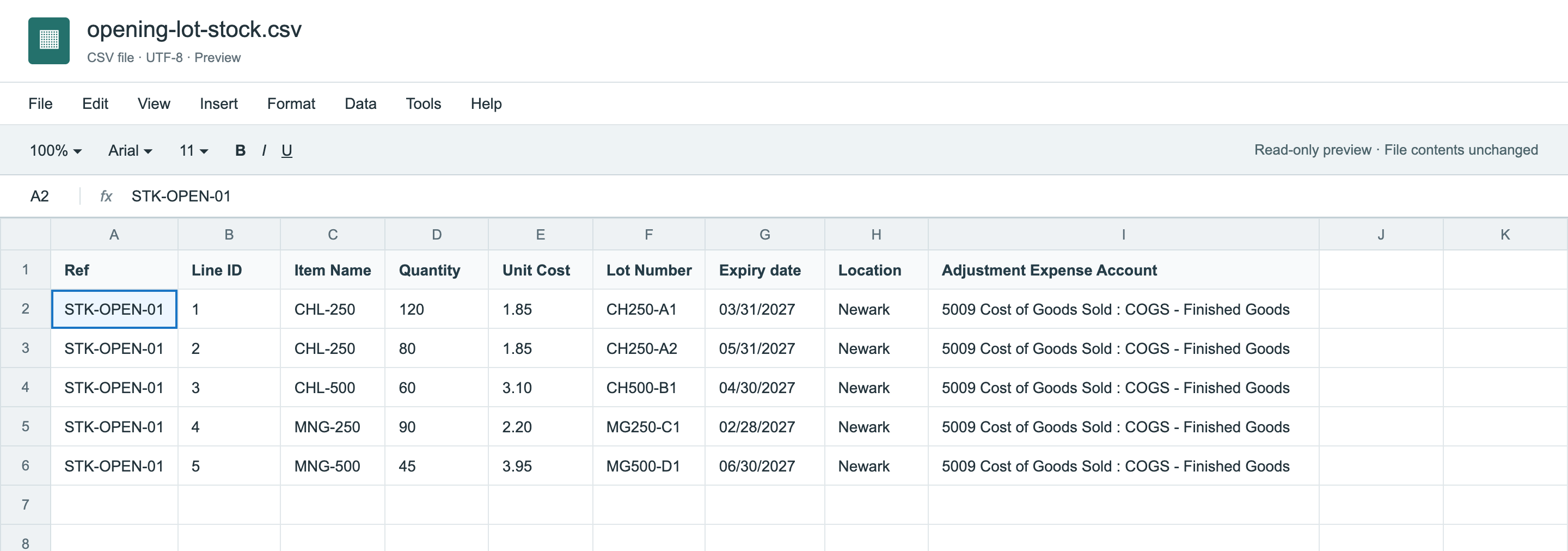The width and height of the screenshot is (1568, 551).
Task: Select lot number cell CH250-A2
Action: pyautogui.click(x=649, y=348)
